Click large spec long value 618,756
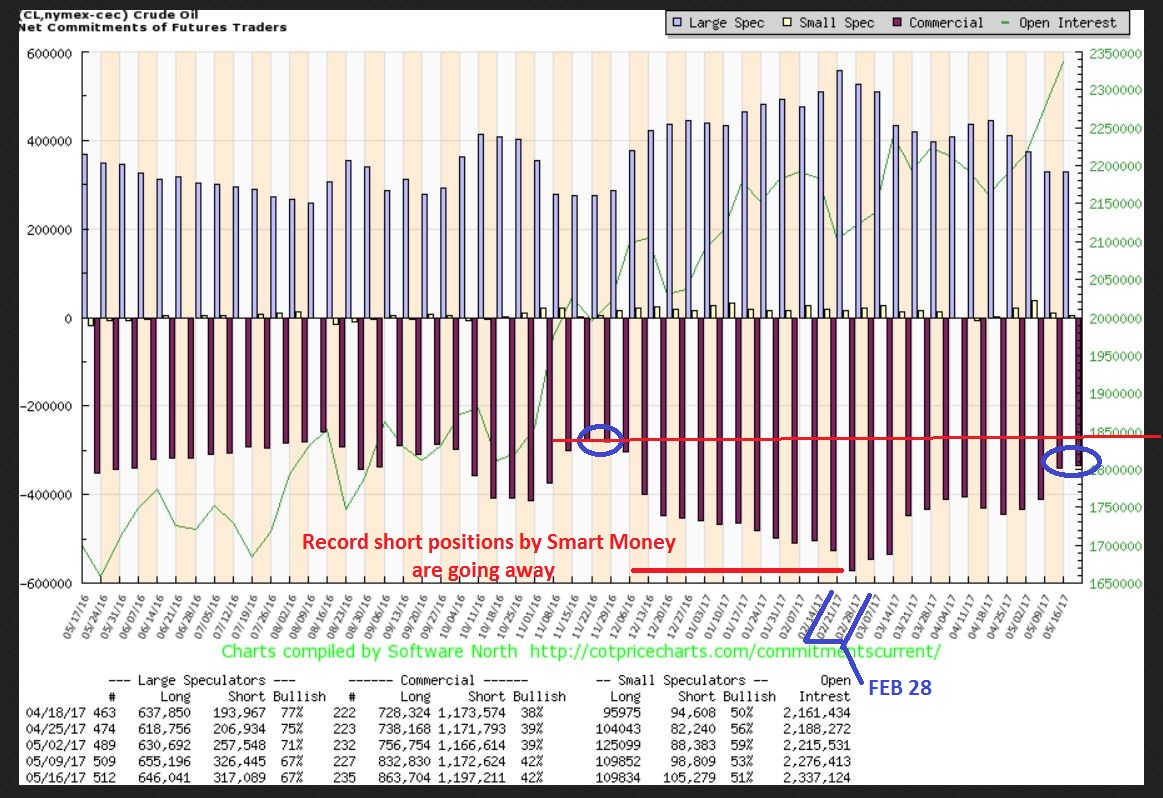This screenshot has height=798, width=1163. [164, 729]
